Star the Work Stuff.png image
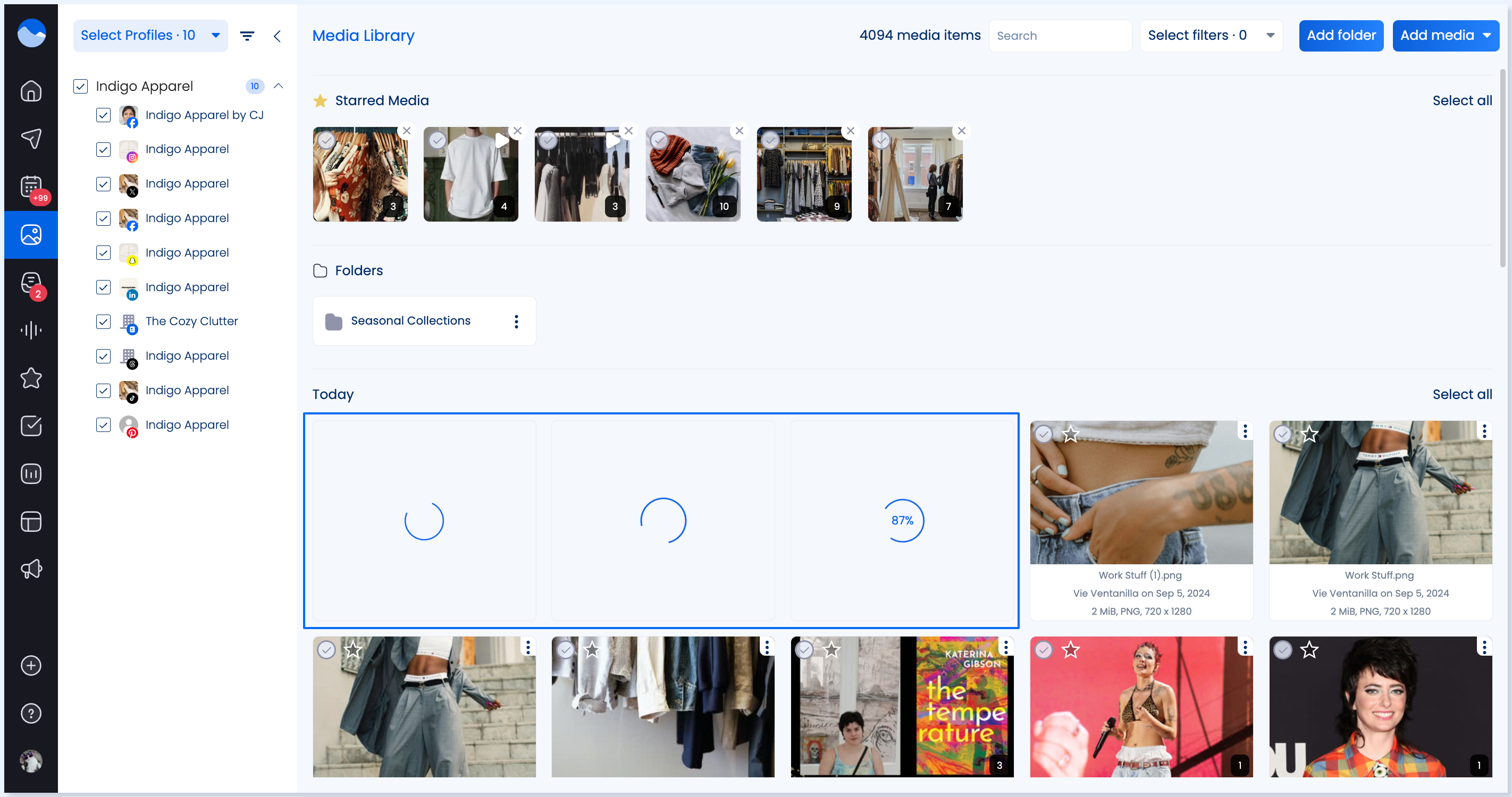This screenshot has height=797, width=1512. [x=1309, y=434]
